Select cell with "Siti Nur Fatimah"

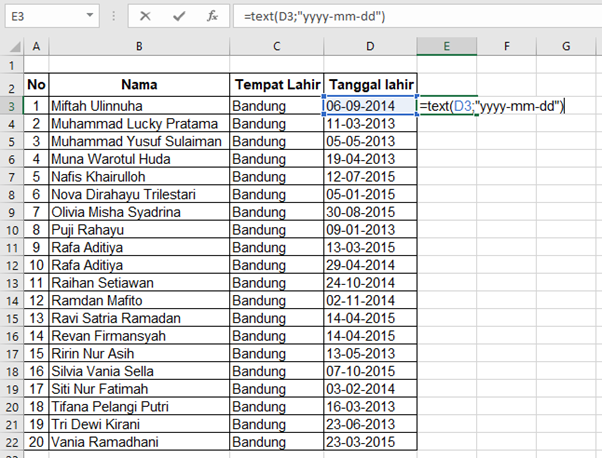[139, 389]
